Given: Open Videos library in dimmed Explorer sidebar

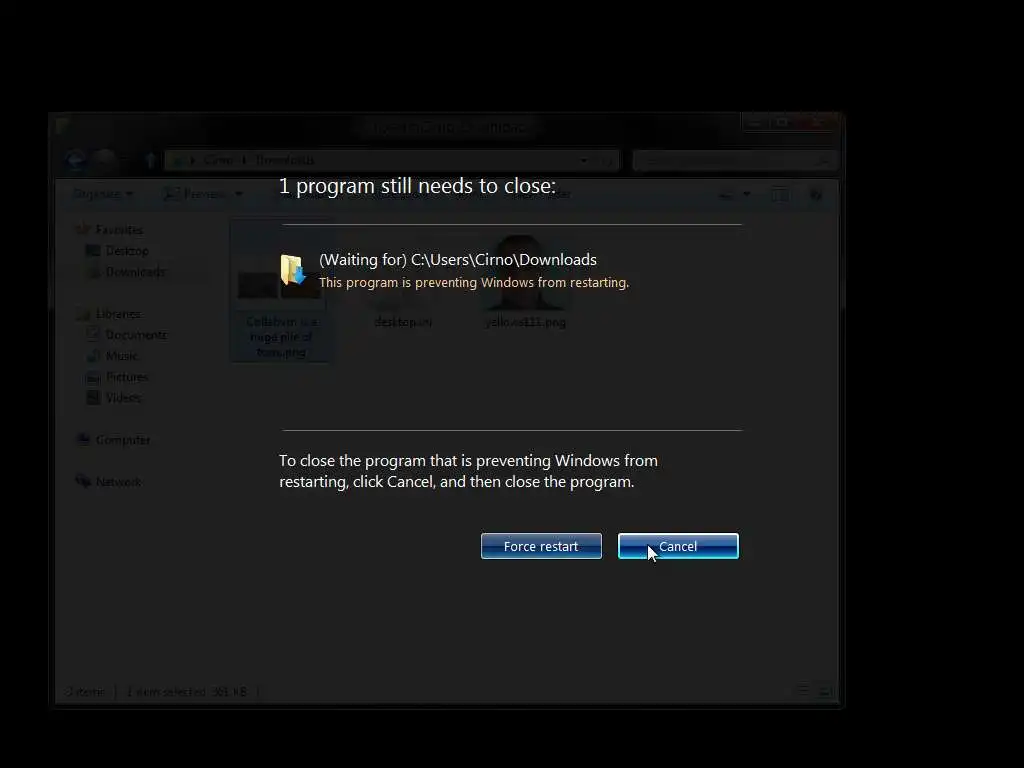Looking at the screenshot, I should tap(114, 398).
